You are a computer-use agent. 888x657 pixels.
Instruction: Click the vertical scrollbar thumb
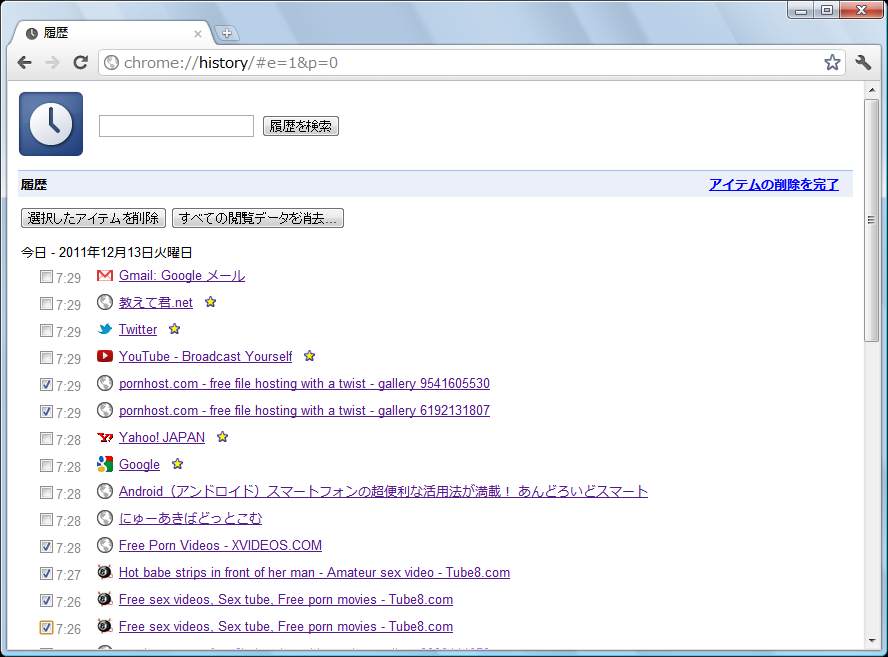pyautogui.click(x=872, y=220)
